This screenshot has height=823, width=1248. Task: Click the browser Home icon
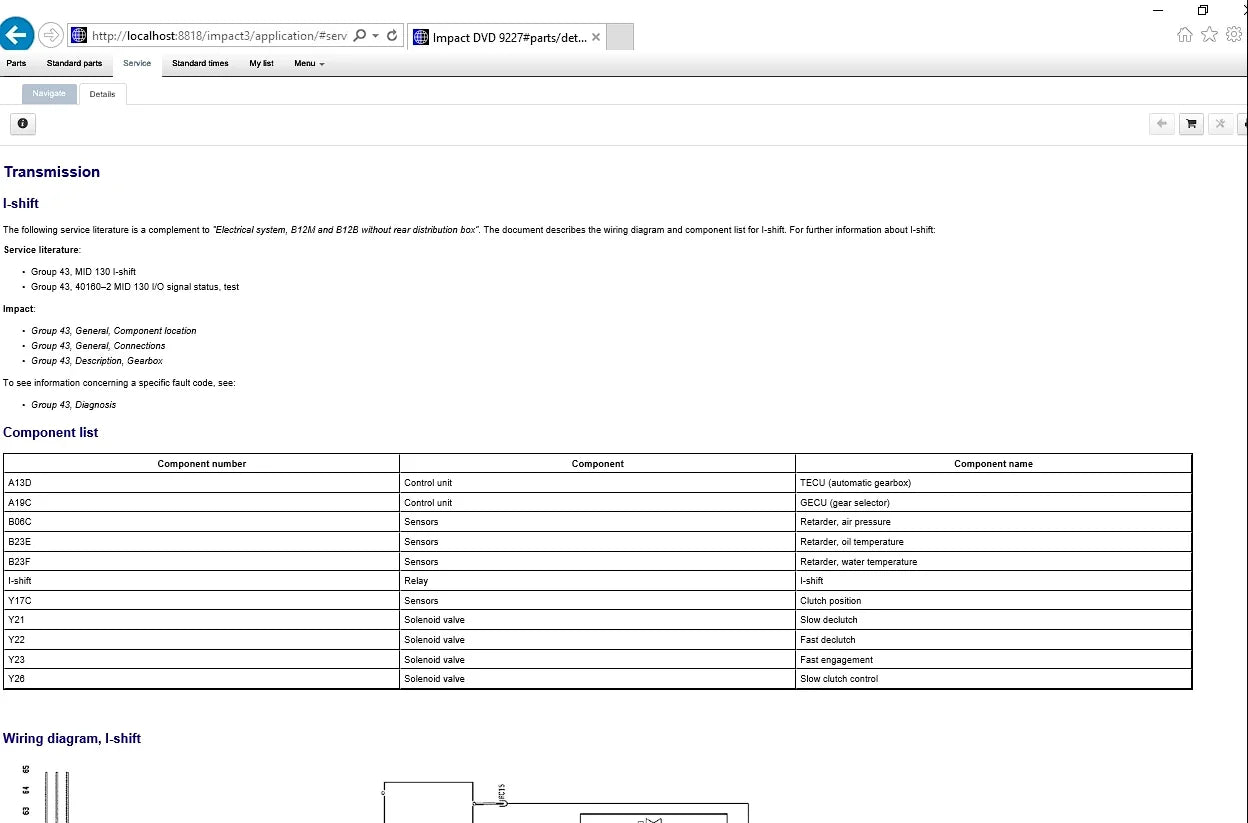pos(1185,35)
